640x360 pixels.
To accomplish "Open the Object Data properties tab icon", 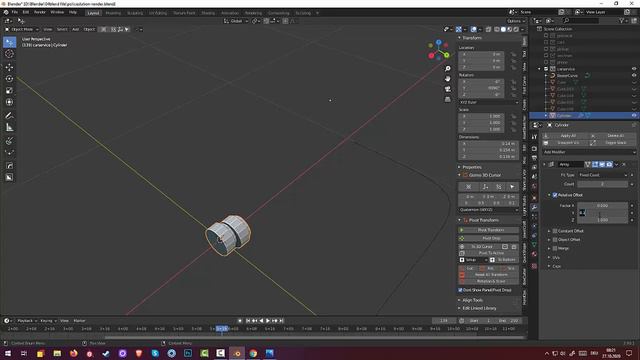I will click(x=534, y=245).
